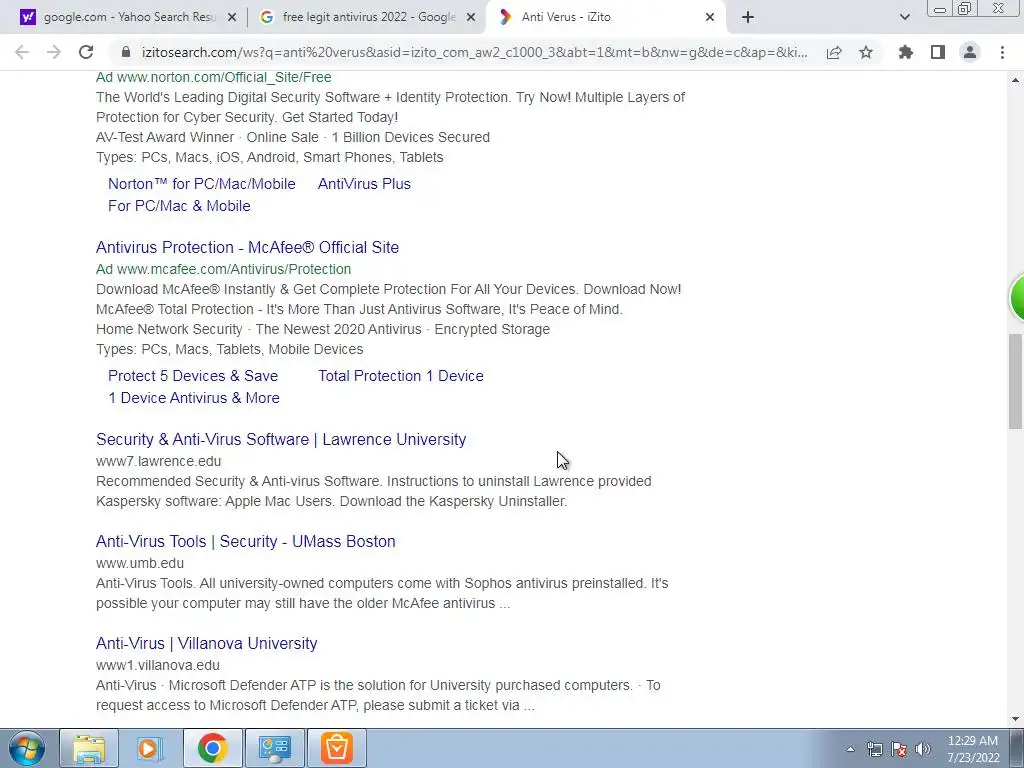Open Anti-Virus Villanova University result
The height and width of the screenshot is (768, 1024).
point(206,643)
